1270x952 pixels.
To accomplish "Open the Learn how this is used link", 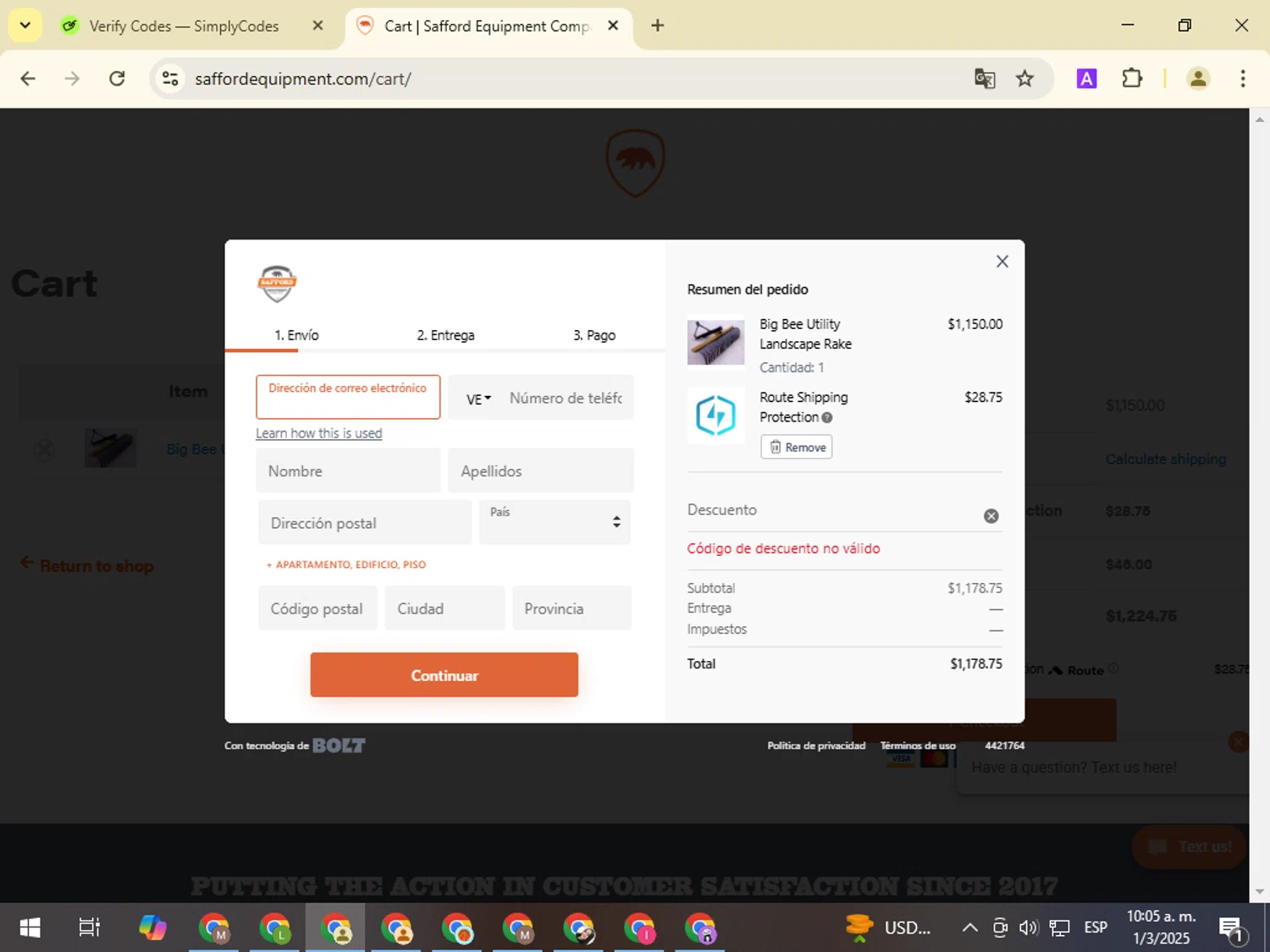I will pyautogui.click(x=319, y=433).
